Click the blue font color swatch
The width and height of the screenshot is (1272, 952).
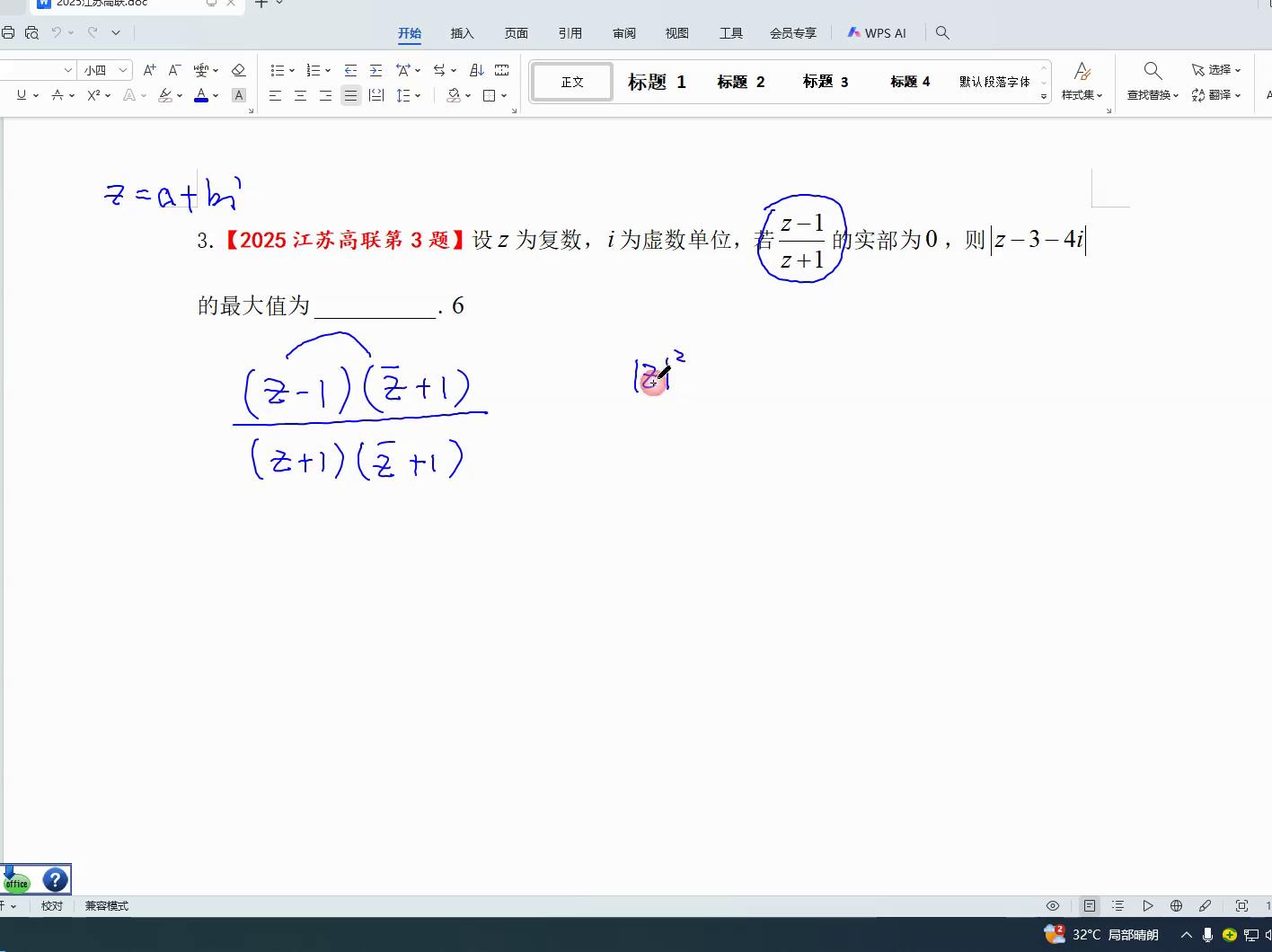(x=200, y=95)
